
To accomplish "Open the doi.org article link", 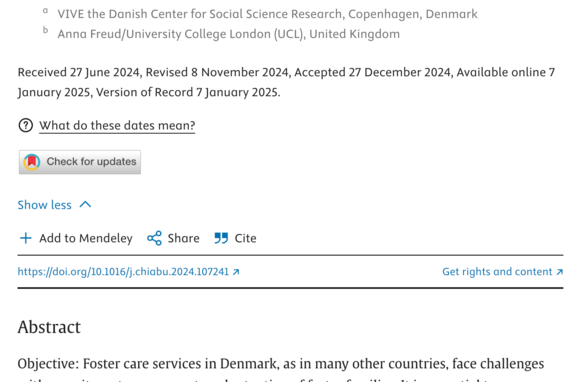I will coord(128,272).
